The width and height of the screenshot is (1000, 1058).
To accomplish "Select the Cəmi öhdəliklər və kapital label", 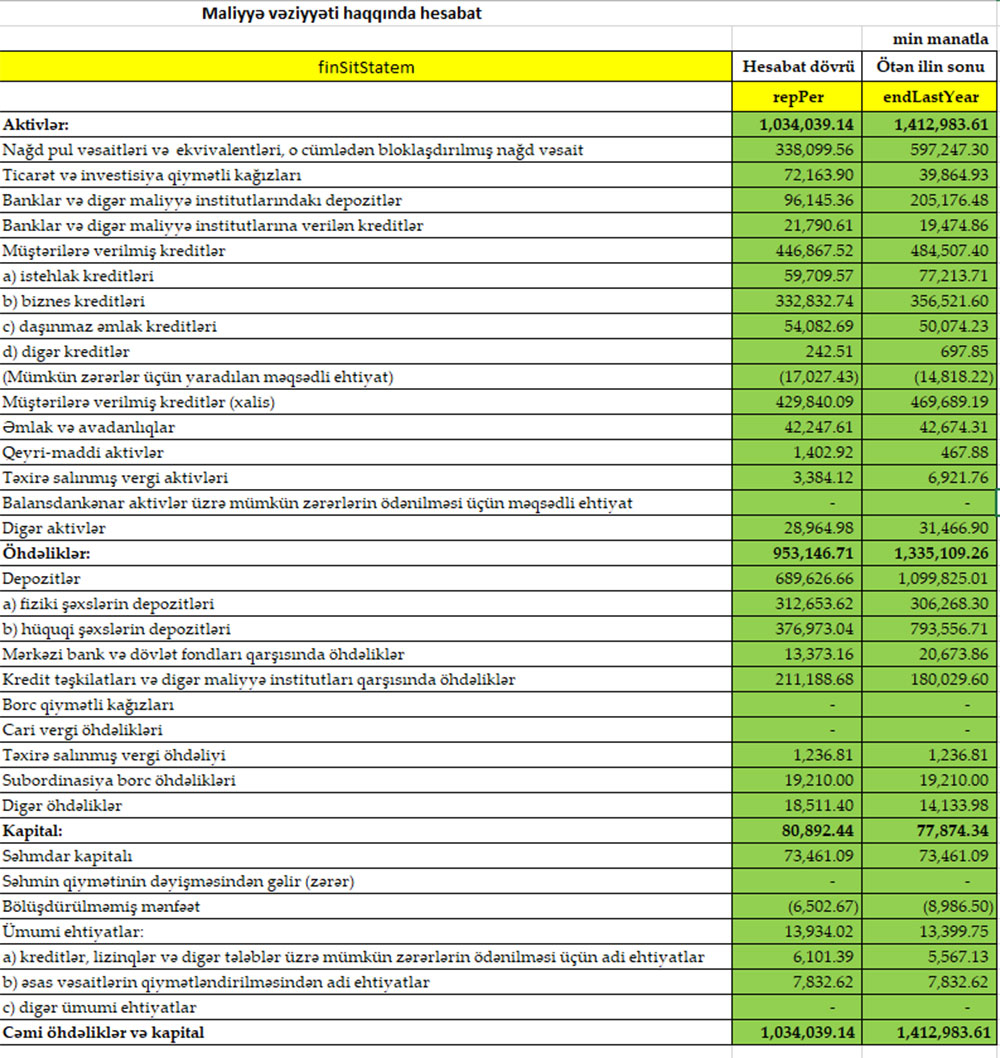I will pos(365,1032).
